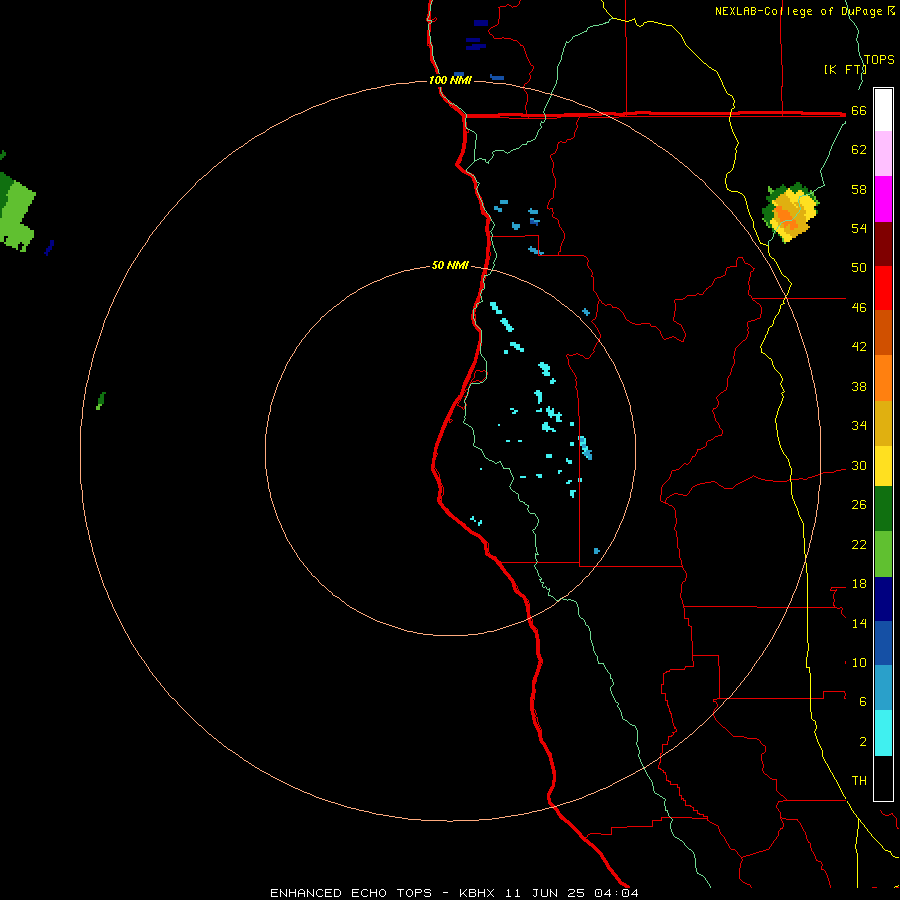The image size is (900, 900).
Task: Click the "66" scale value
Action: click(859, 110)
